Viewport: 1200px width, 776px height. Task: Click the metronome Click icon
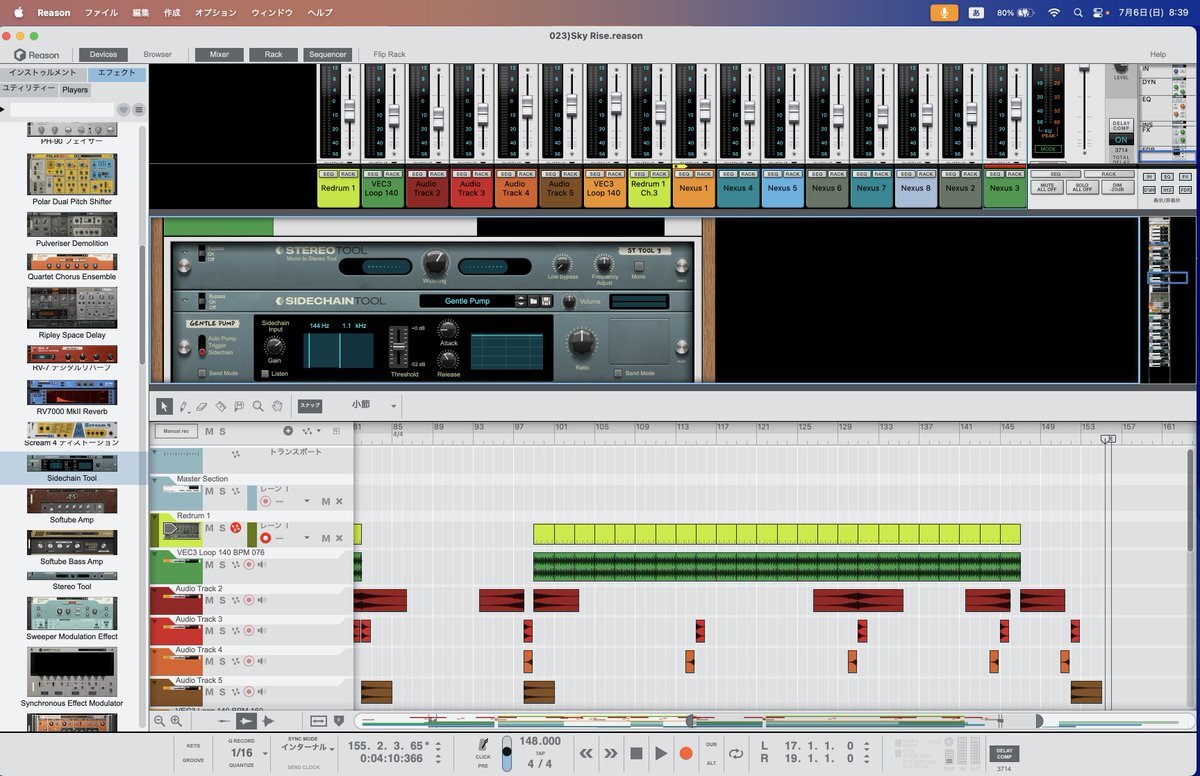483,745
